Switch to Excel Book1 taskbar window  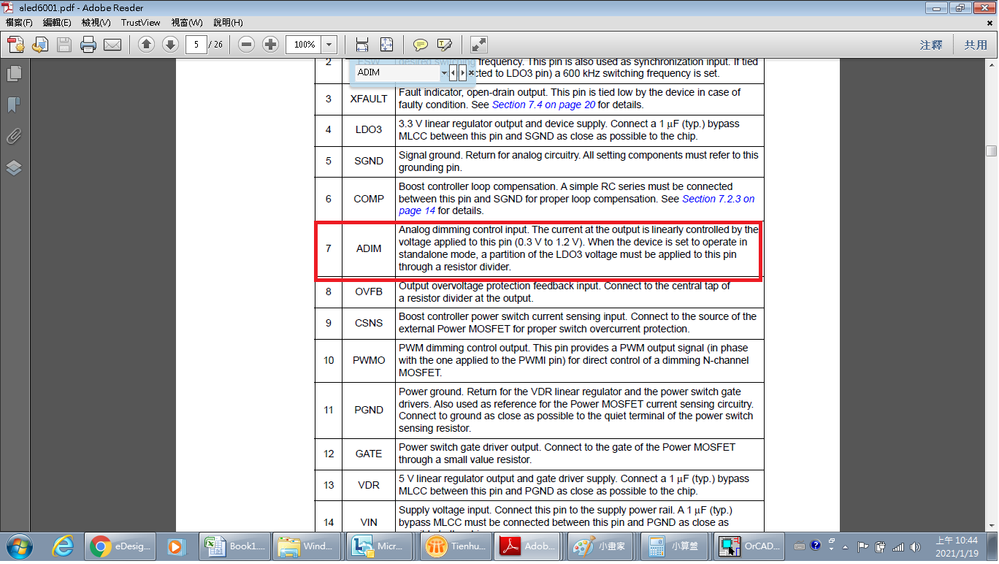[x=233, y=547]
